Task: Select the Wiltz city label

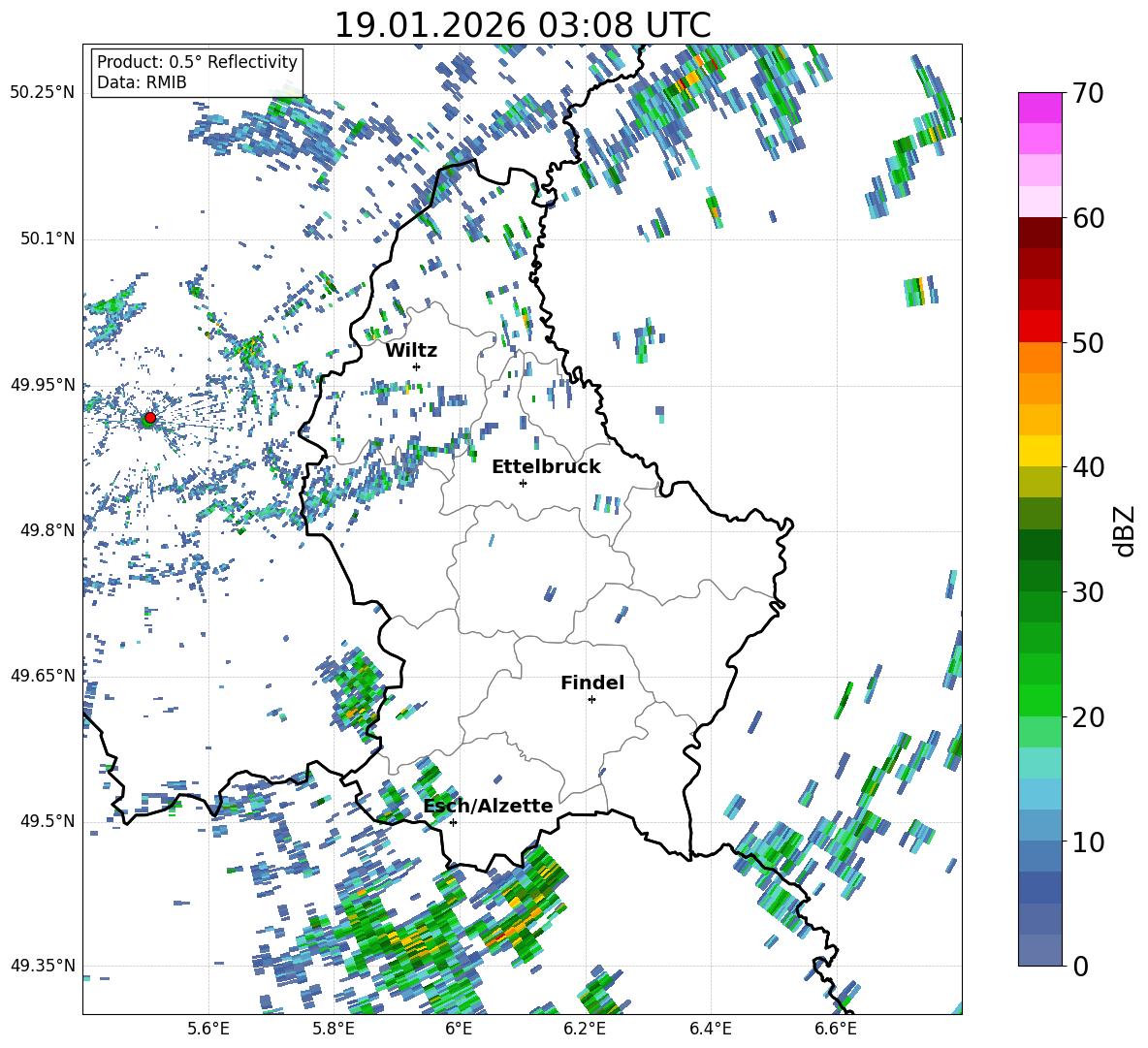Action: tap(411, 350)
